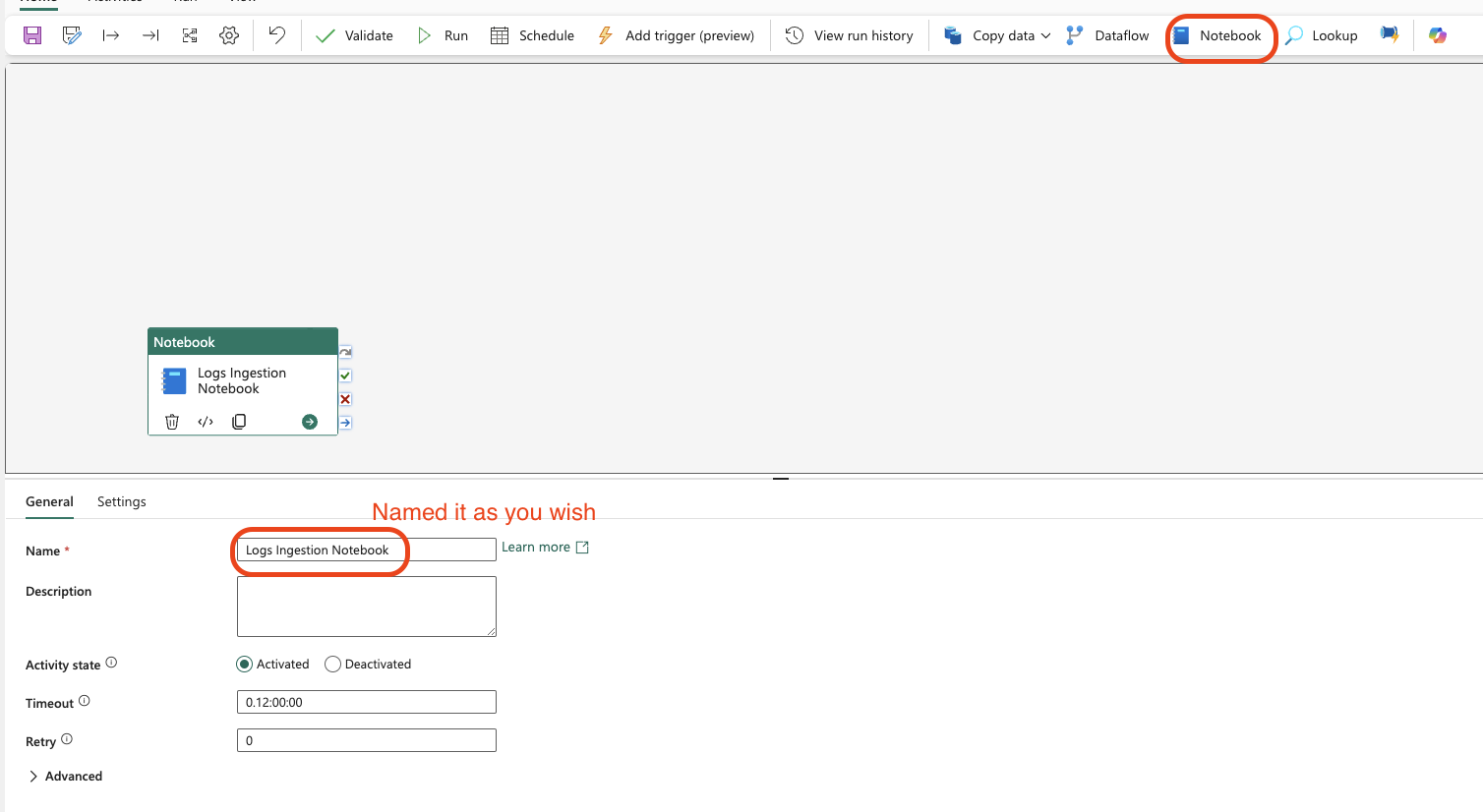Click the On success green checkmark connector
This screenshot has height=812, width=1483.
click(x=345, y=376)
